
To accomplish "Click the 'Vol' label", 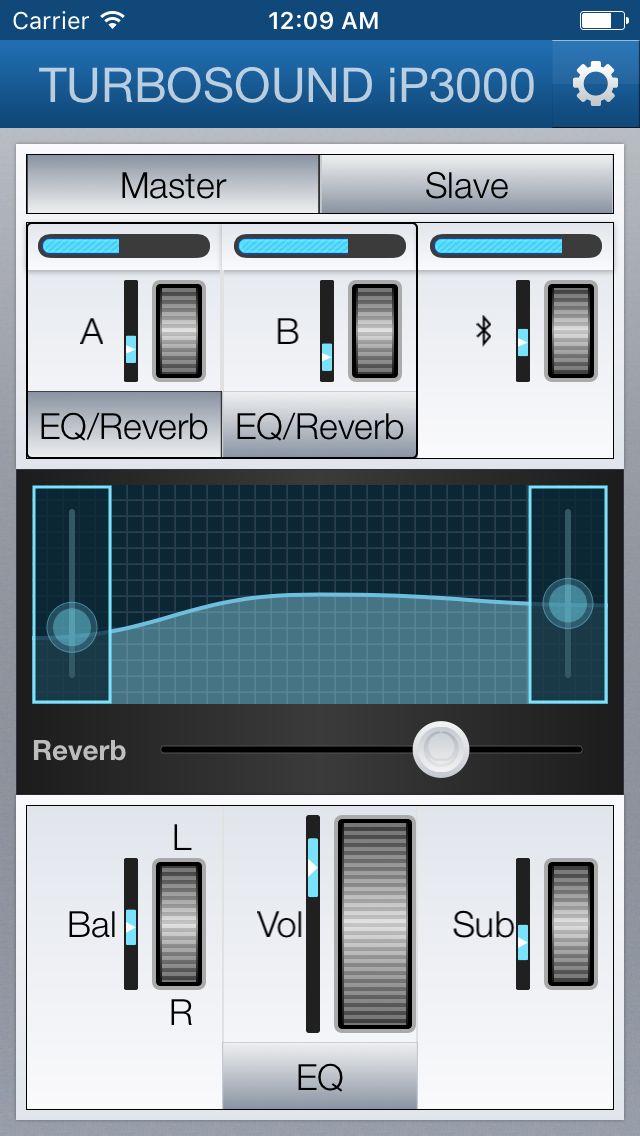I will pyautogui.click(x=279, y=924).
